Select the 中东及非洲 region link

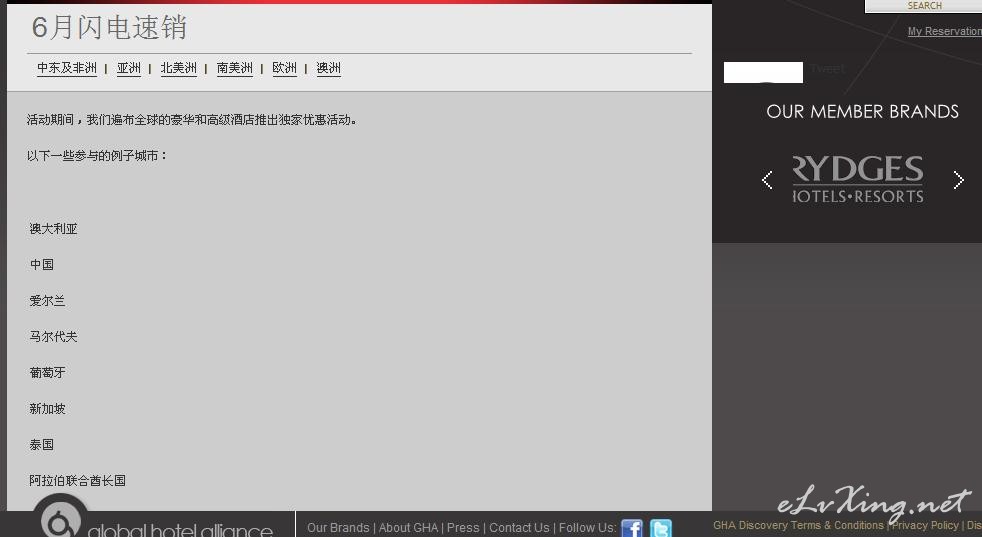(67, 68)
